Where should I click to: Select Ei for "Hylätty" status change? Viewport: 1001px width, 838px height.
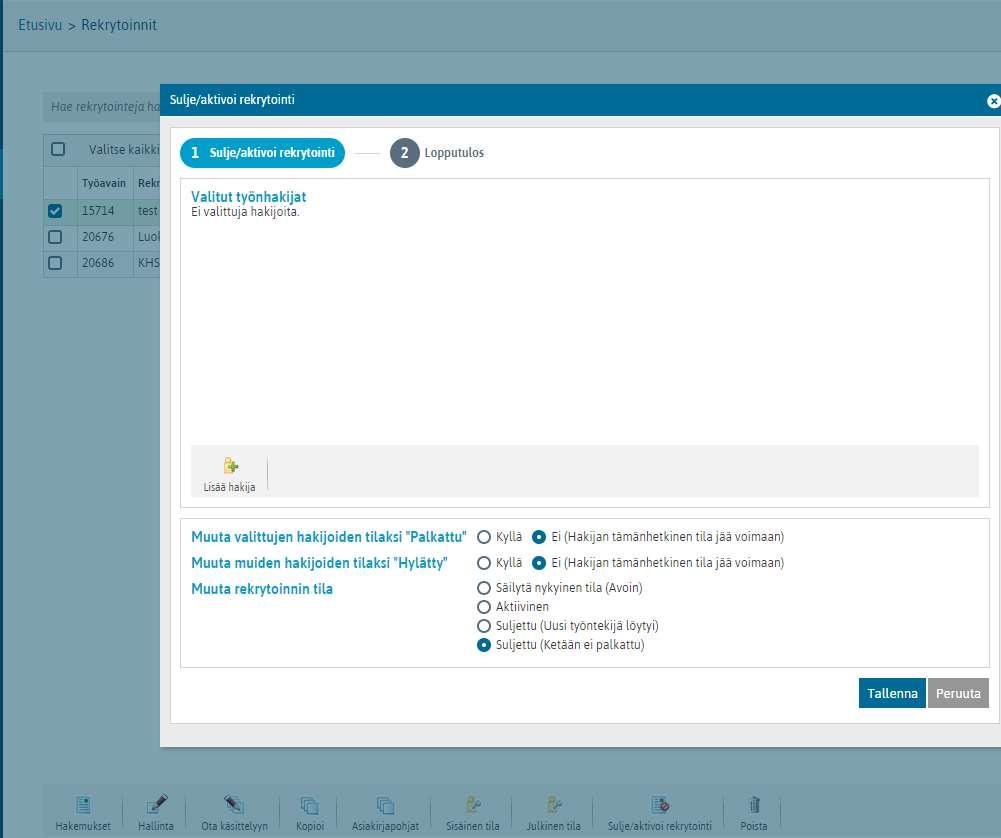coord(539,563)
